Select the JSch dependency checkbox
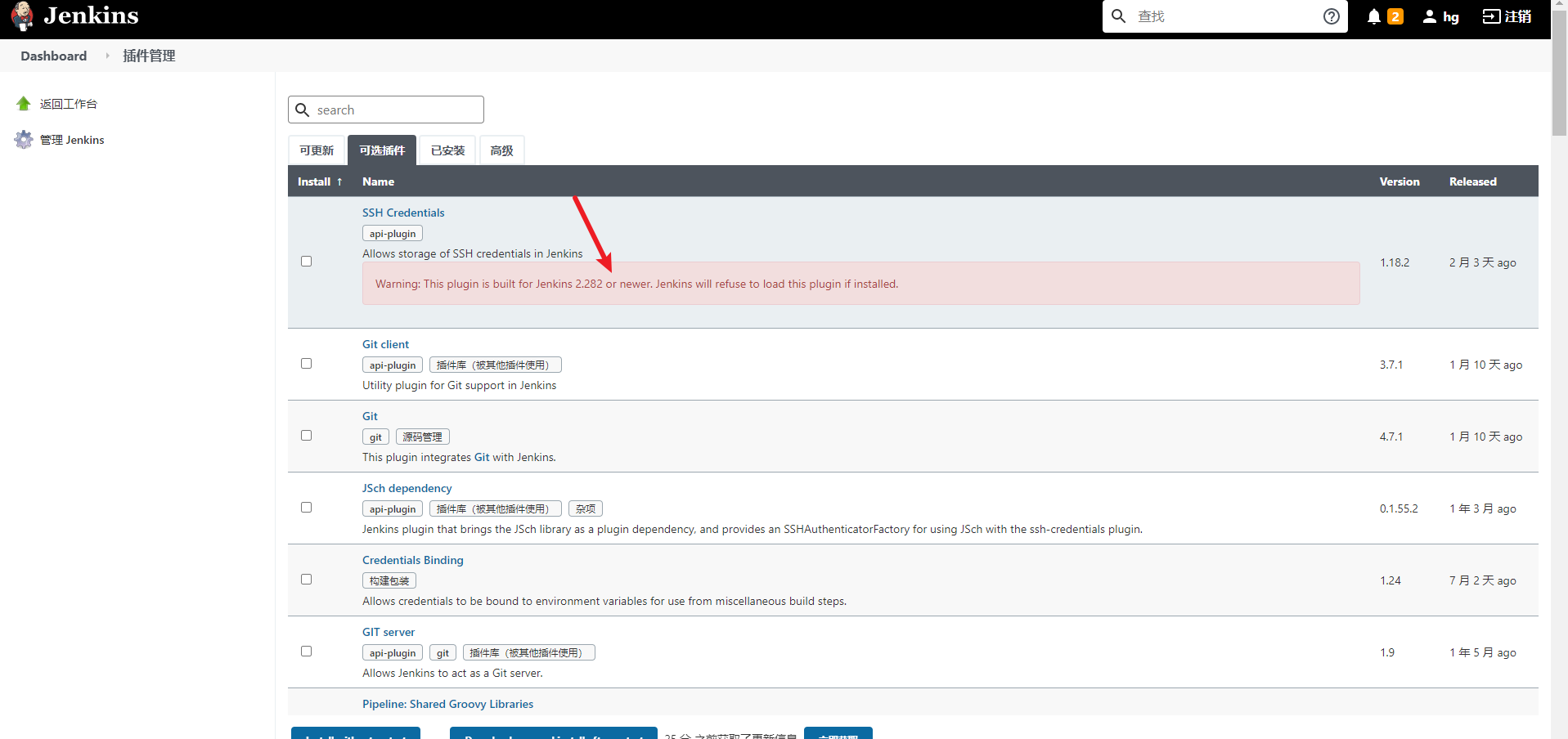 point(307,508)
